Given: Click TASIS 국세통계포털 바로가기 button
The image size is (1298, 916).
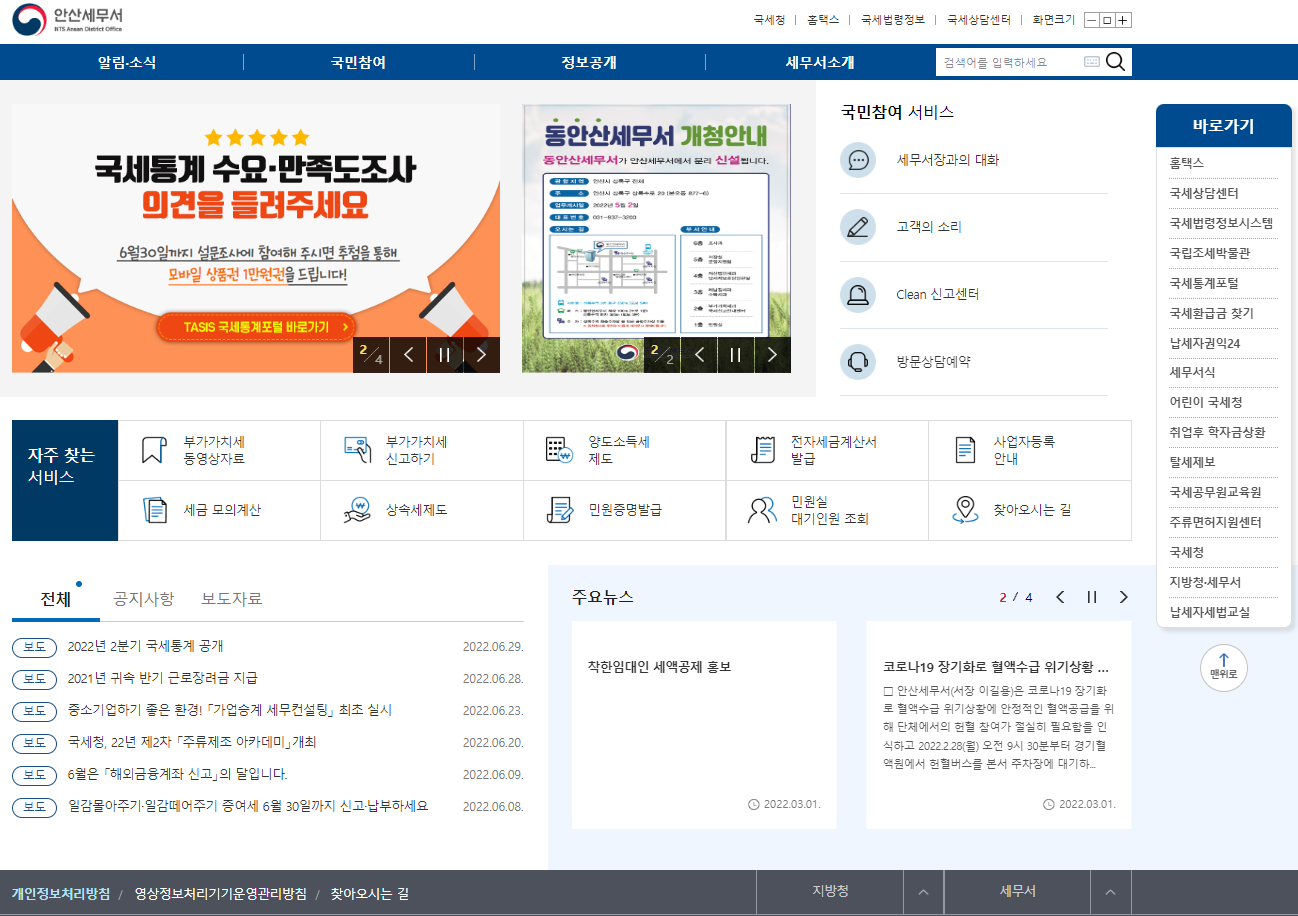Looking at the screenshot, I should click(x=256, y=327).
